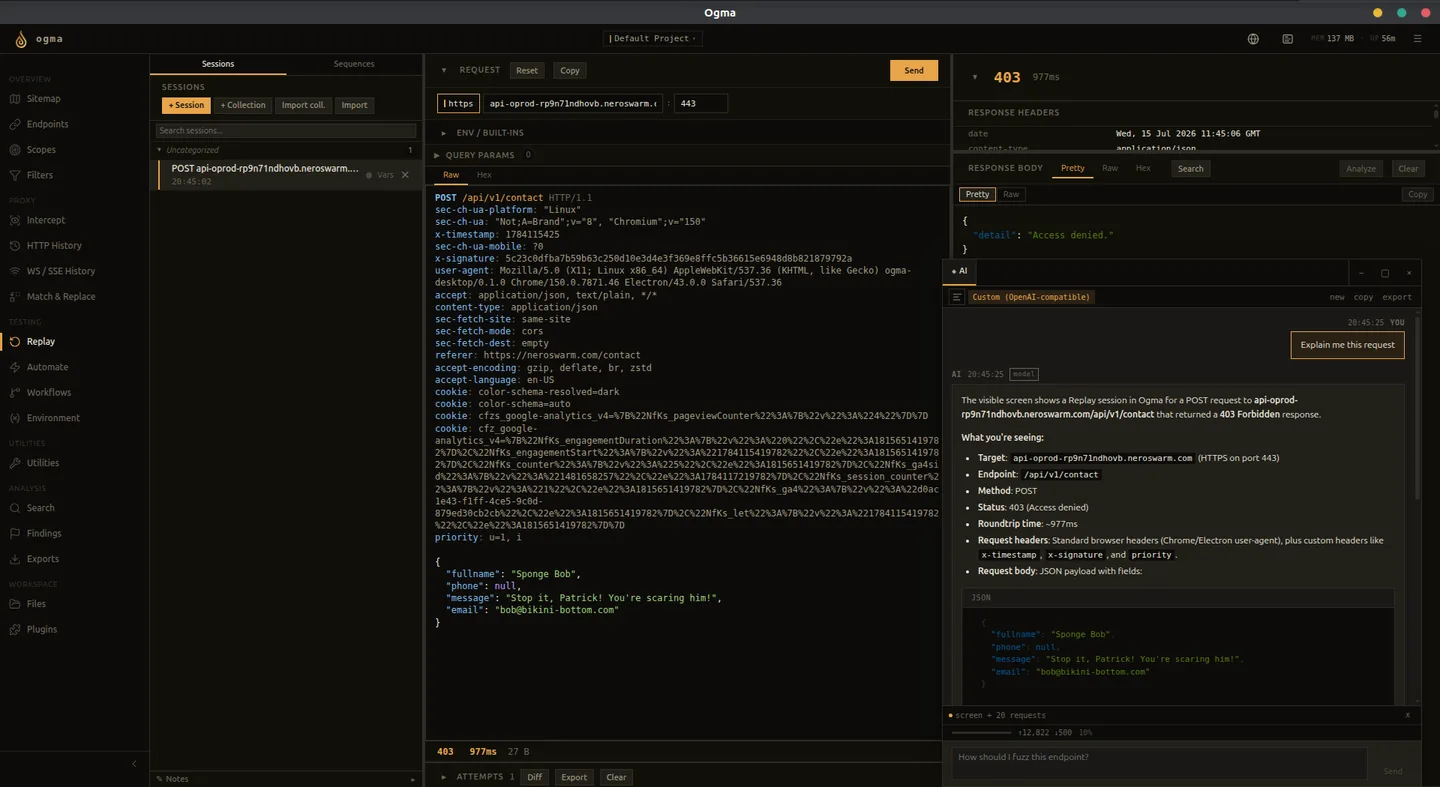Switch response body inner view to Raw
This screenshot has height=787, width=1440.
[x=1011, y=194]
